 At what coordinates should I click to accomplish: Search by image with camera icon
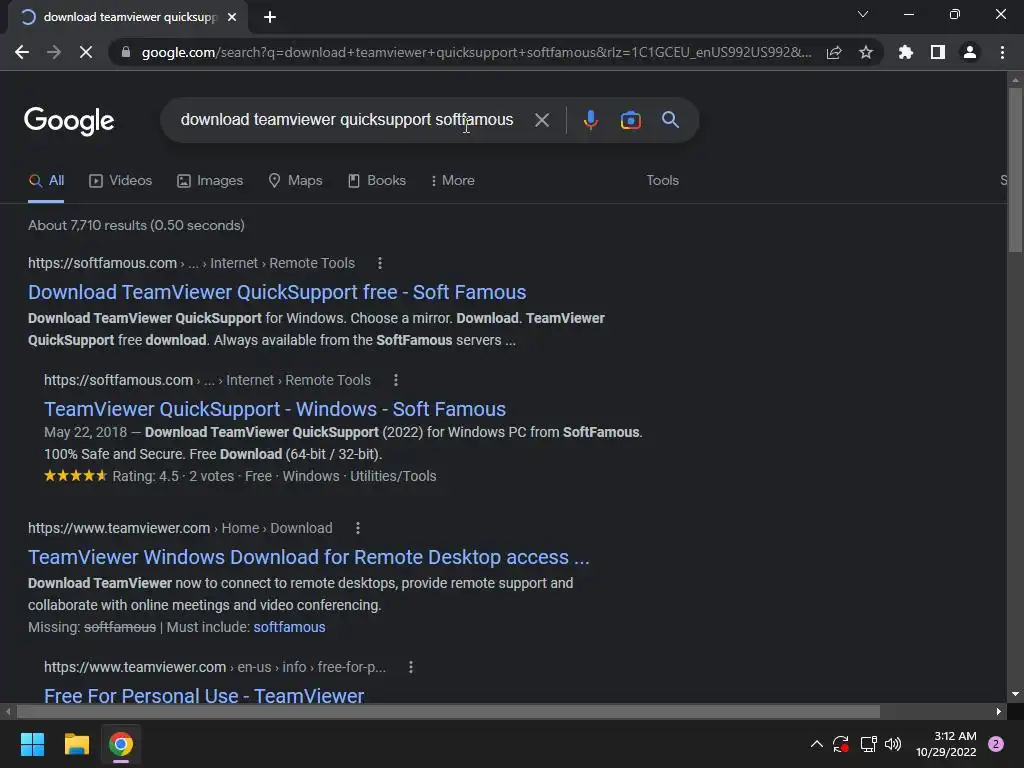tap(630, 120)
